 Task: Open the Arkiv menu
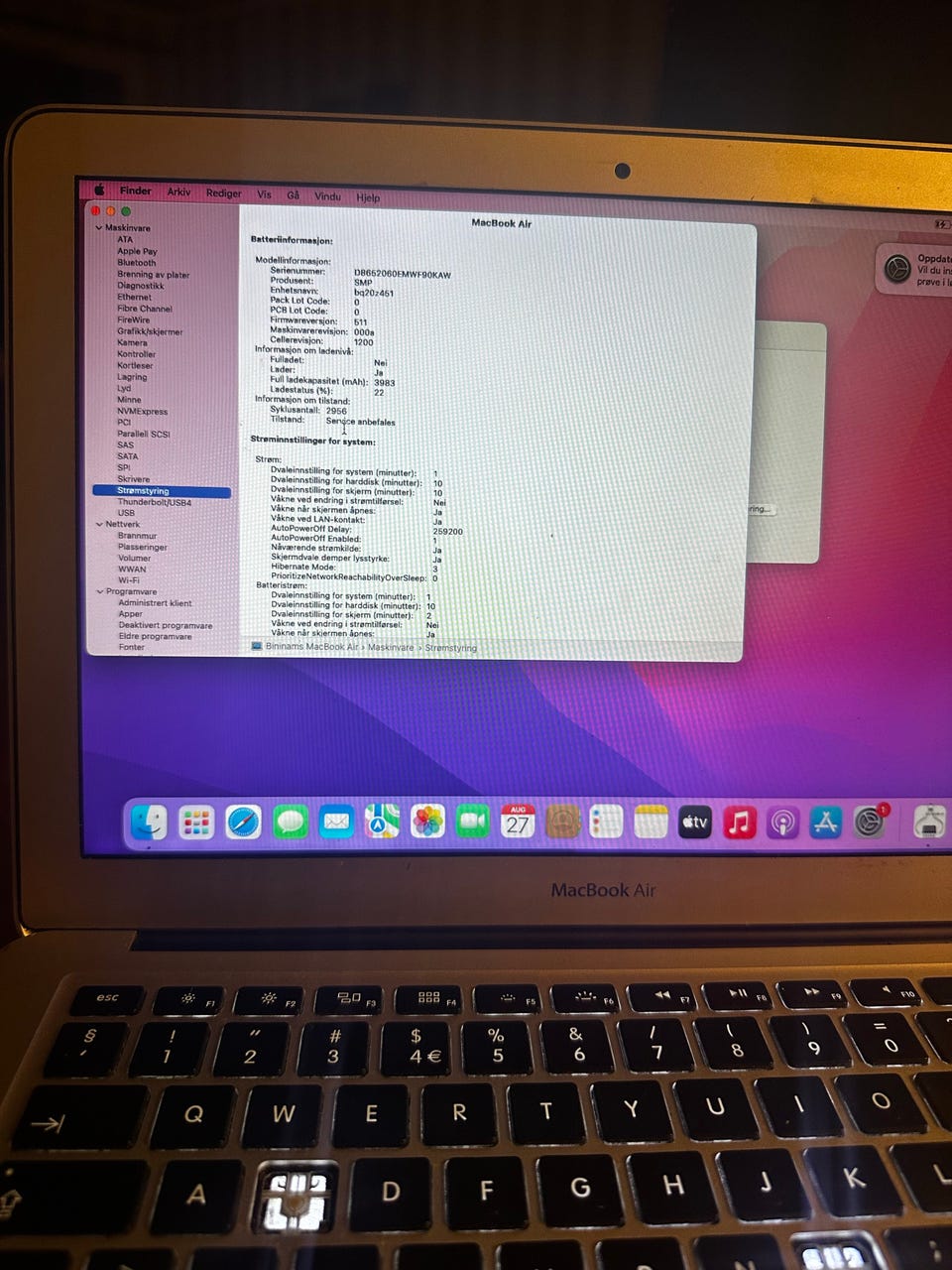click(178, 191)
